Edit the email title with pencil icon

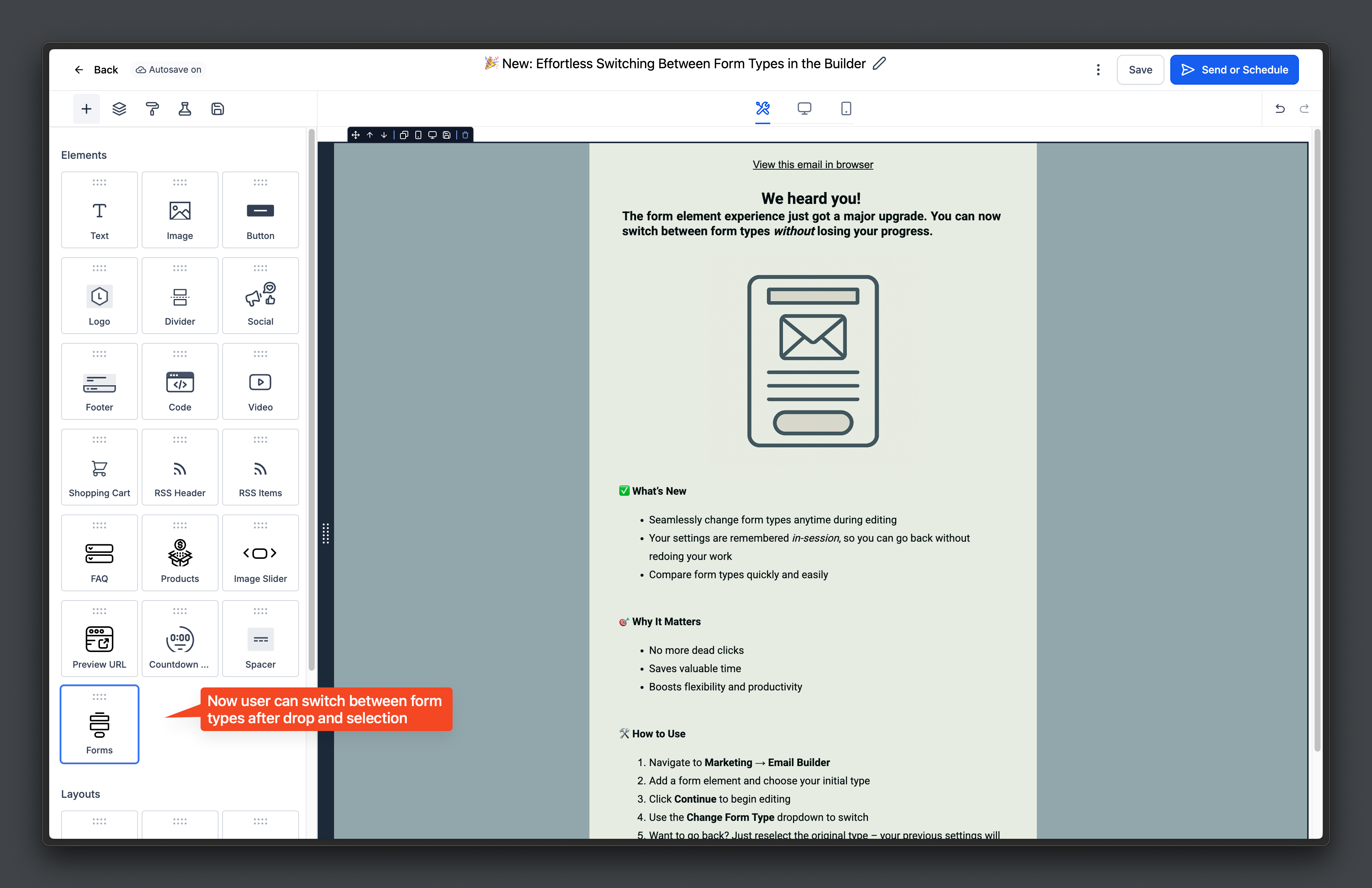(x=879, y=63)
